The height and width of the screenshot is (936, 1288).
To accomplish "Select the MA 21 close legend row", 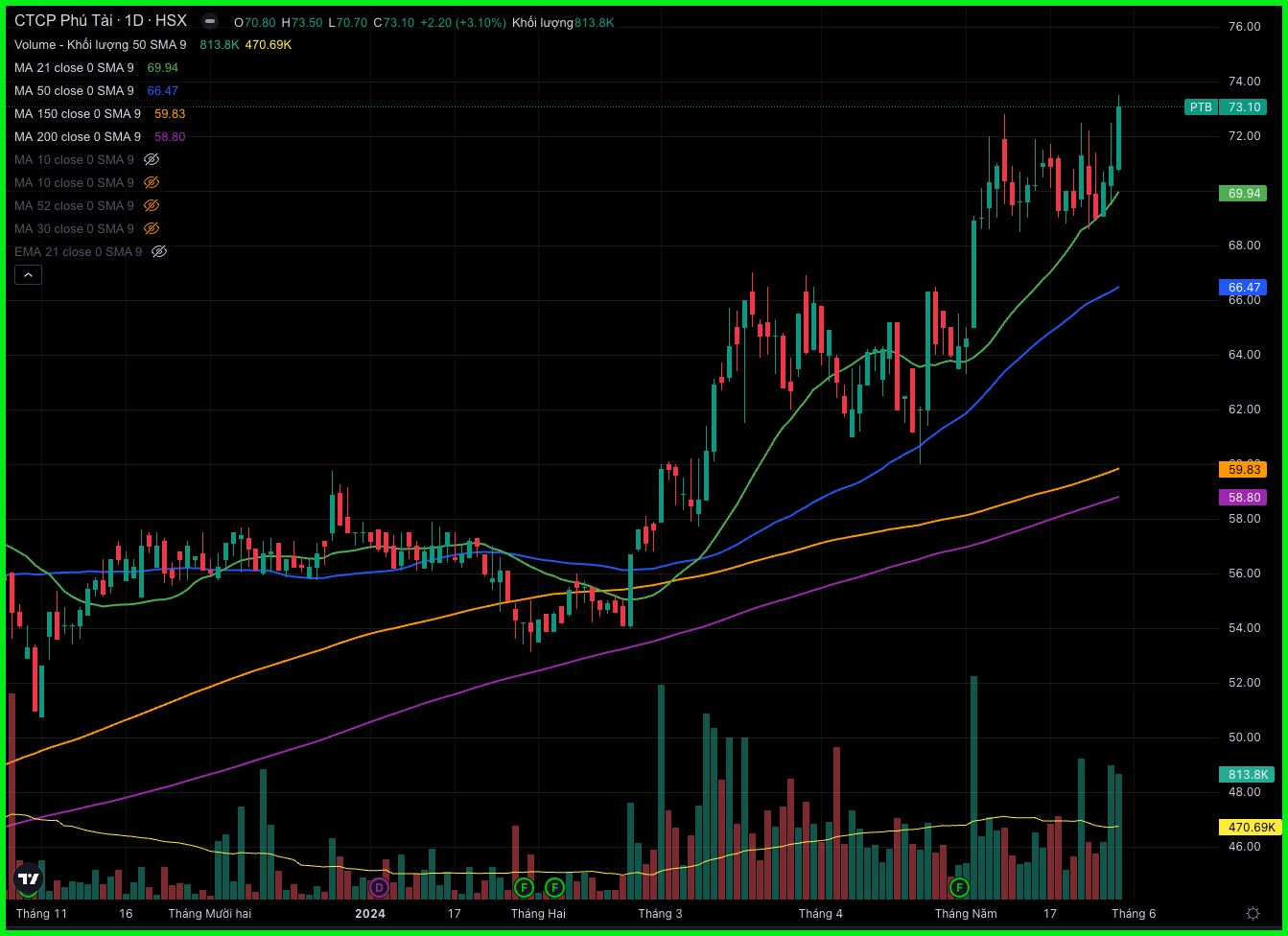I will click(x=96, y=67).
